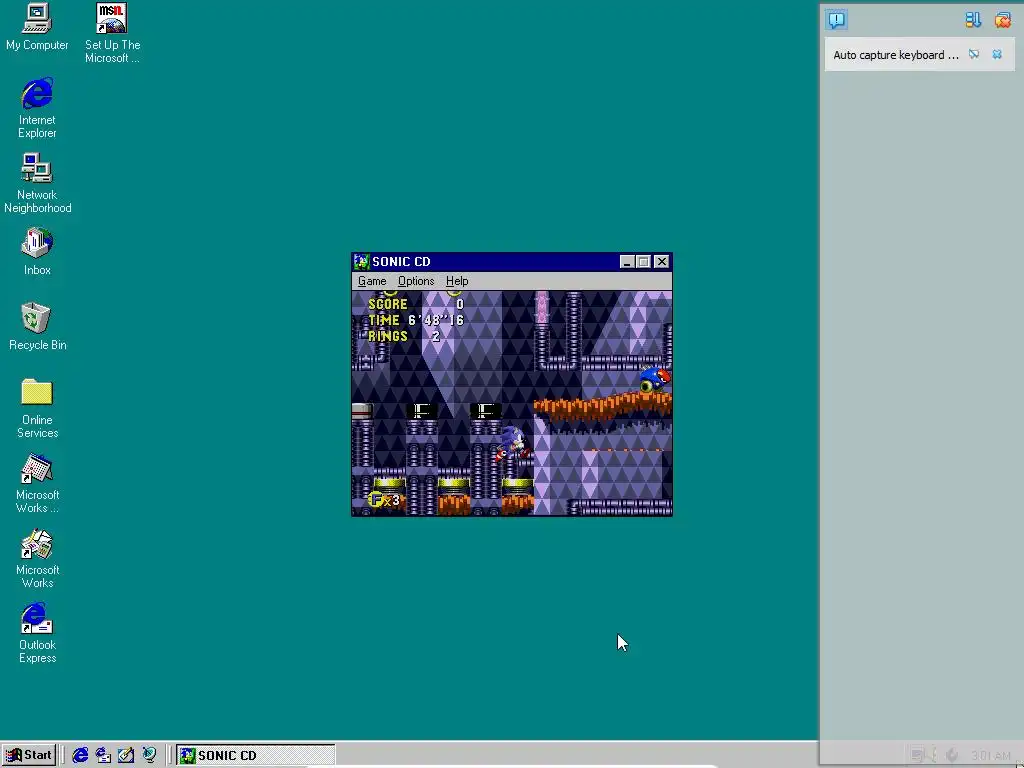Maximize the Sonic CD window
Viewport: 1024px width, 768px height.
pos(643,262)
